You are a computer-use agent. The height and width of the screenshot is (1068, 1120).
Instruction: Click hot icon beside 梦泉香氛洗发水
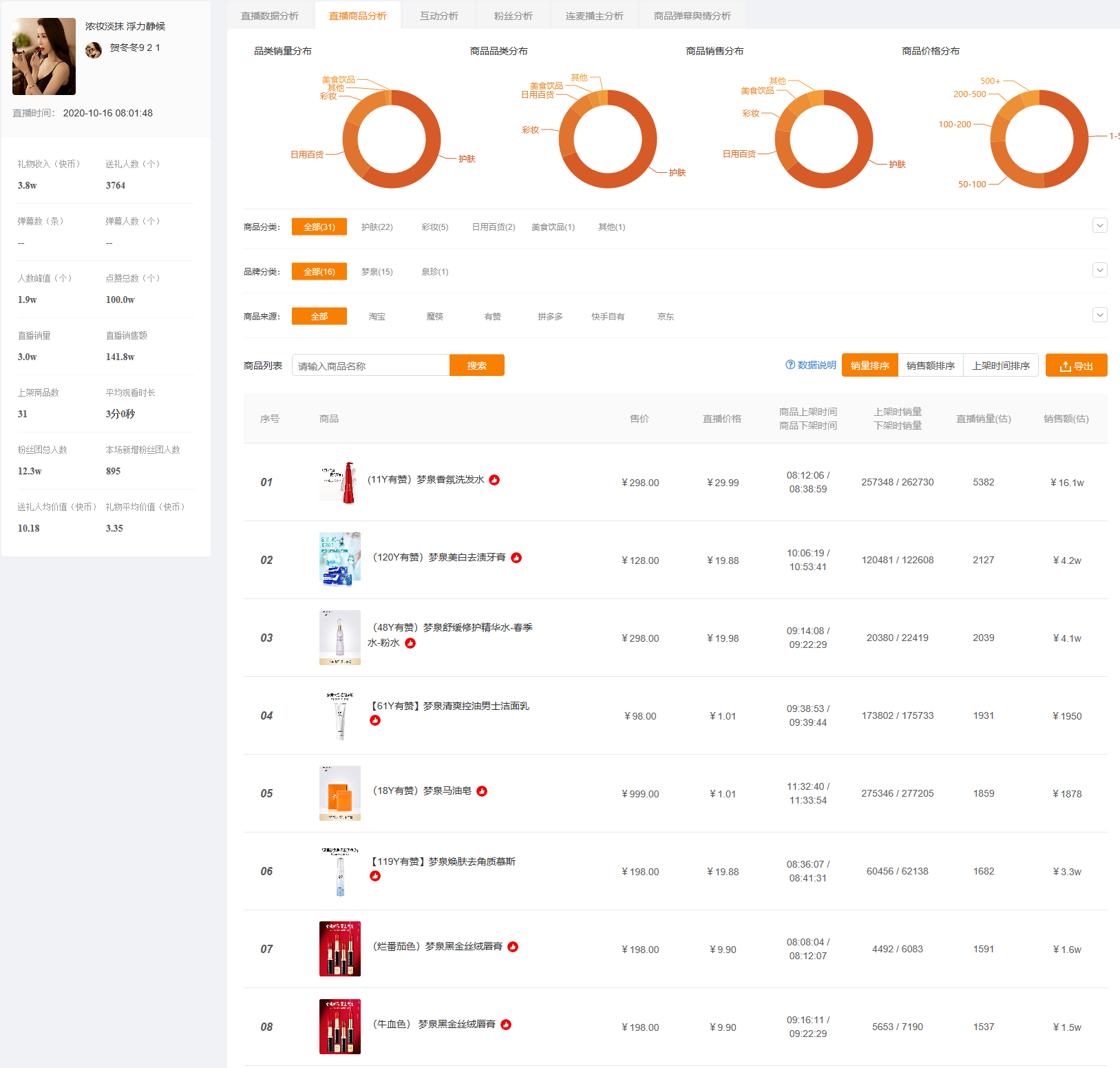coord(494,480)
